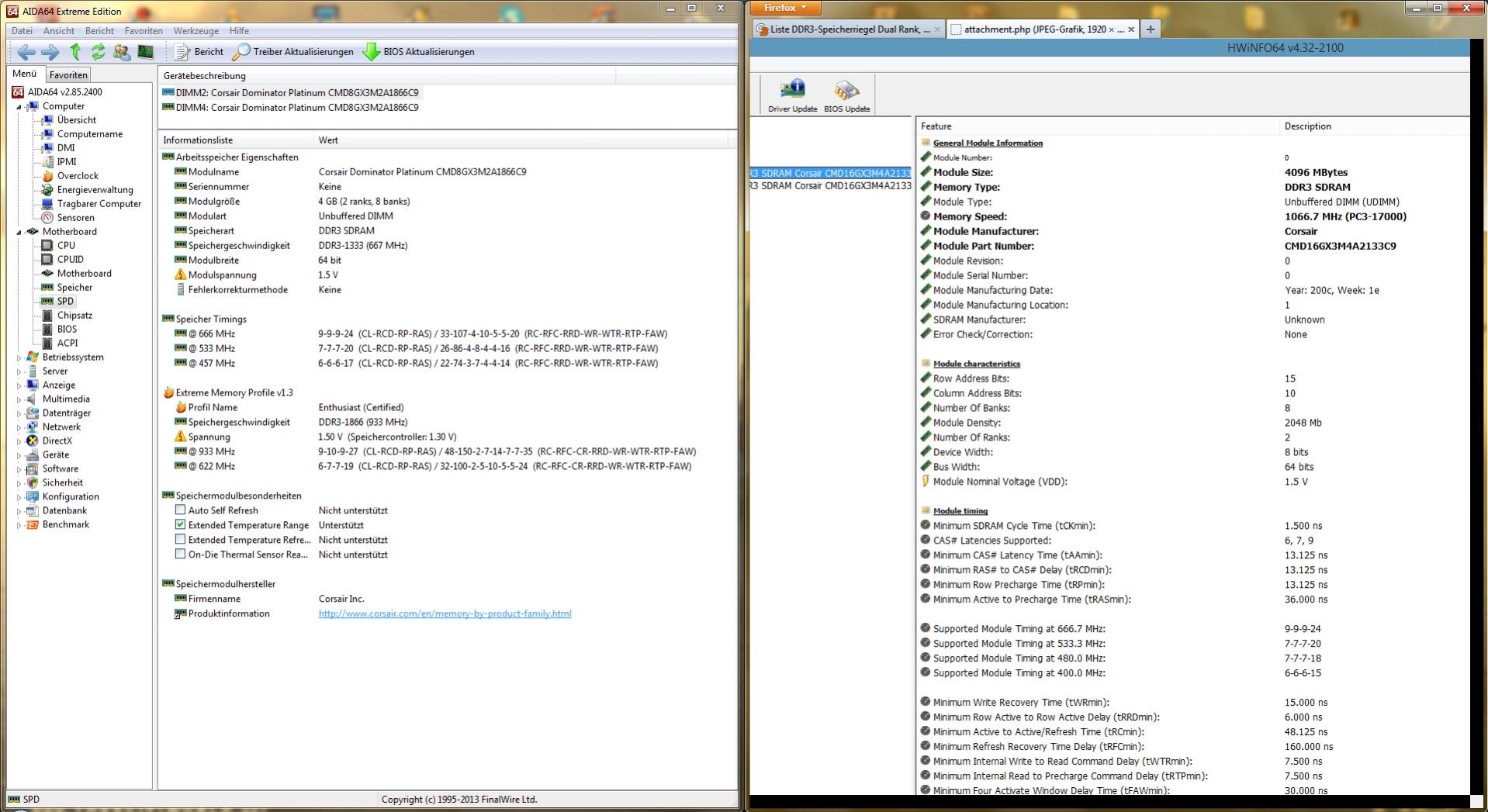This screenshot has height=812, width=1488.
Task: Select Energieverwaltung in the tree
Action: coord(95,190)
